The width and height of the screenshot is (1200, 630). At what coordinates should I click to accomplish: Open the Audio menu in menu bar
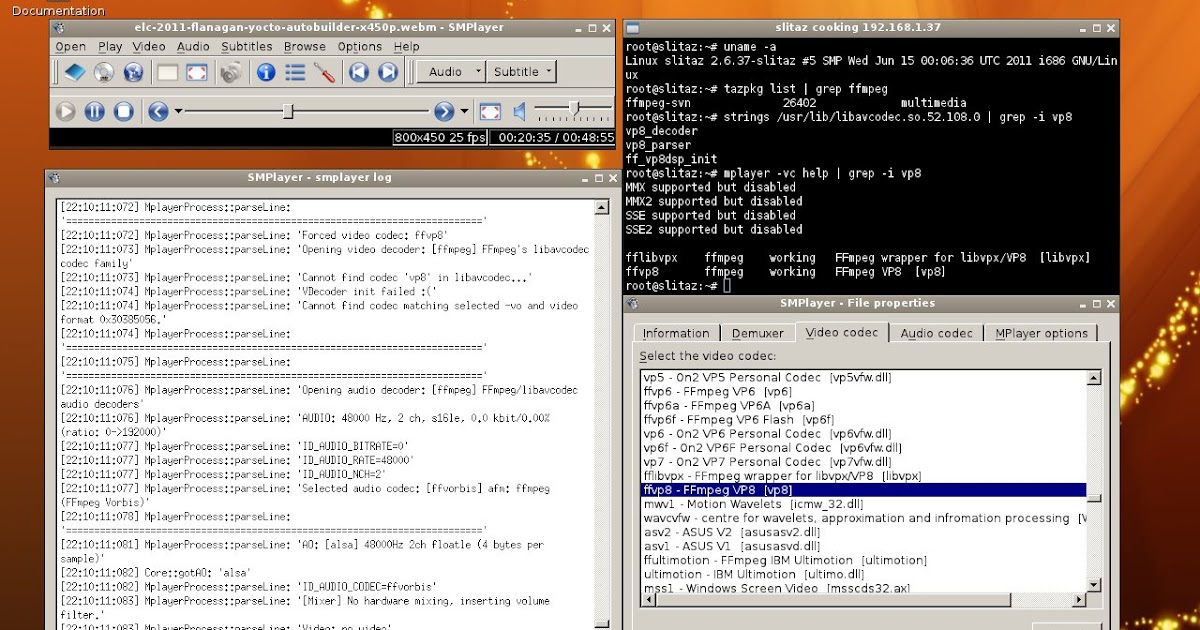pyautogui.click(x=193, y=47)
